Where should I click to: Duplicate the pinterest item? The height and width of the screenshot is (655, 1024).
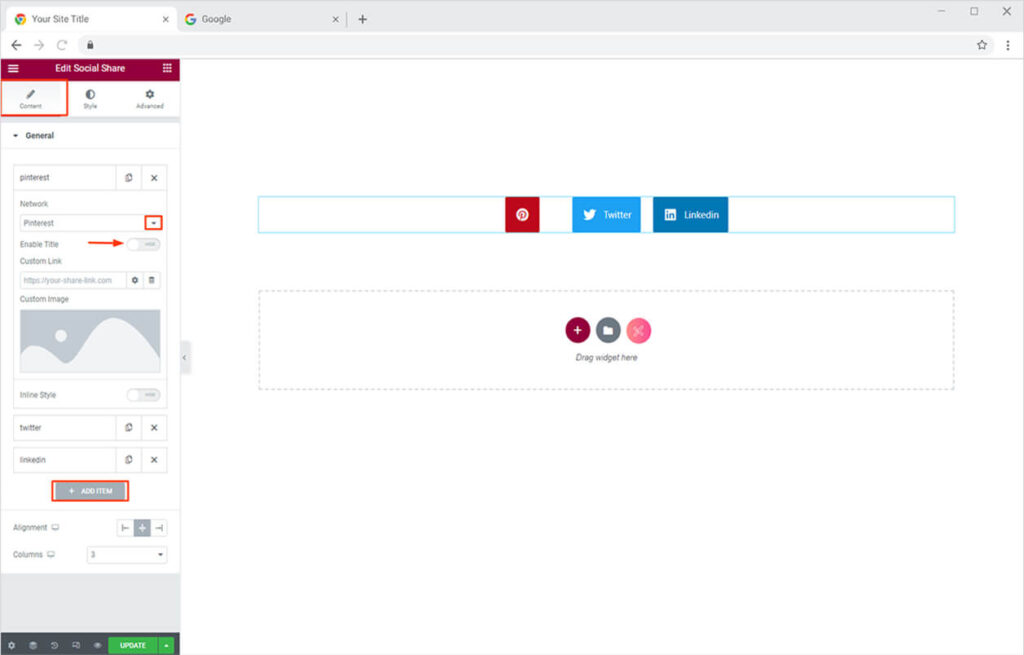(x=129, y=178)
